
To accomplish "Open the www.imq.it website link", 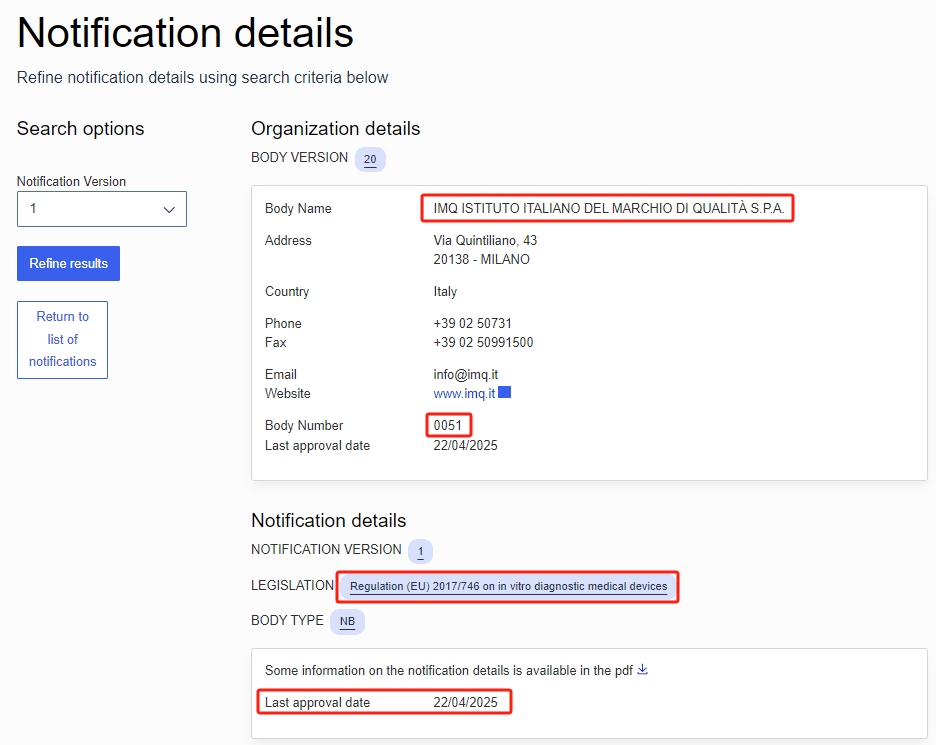I will click(464, 393).
